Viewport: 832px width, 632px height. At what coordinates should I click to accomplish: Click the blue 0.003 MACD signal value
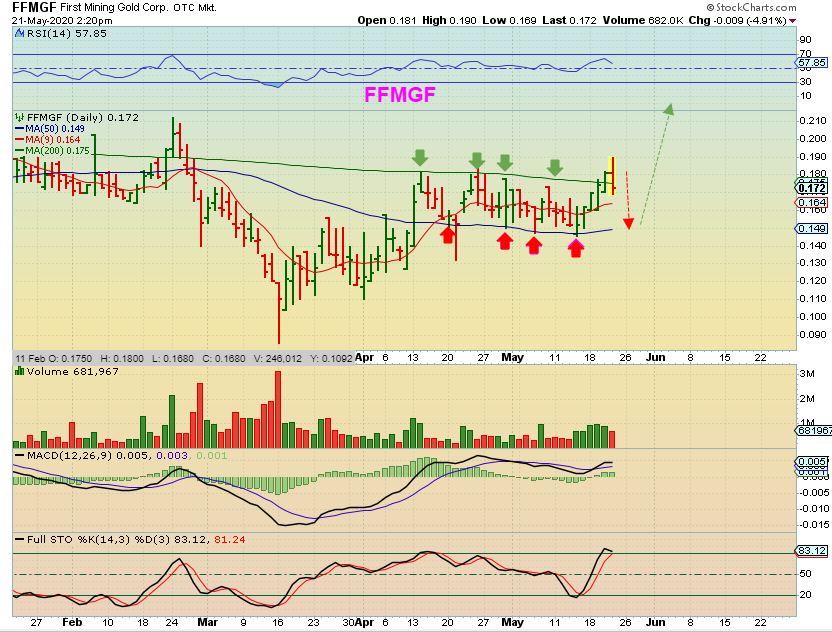[x=172, y=455]
